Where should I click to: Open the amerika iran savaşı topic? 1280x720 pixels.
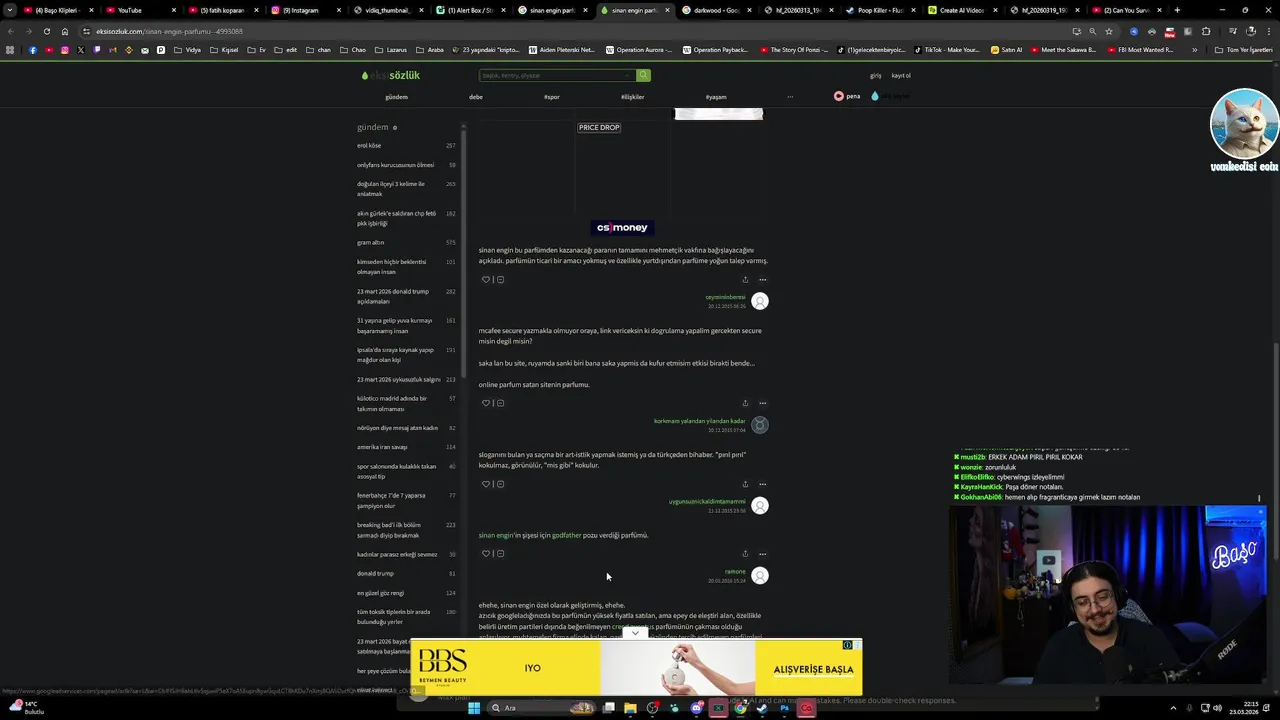[x=382, y=447]
